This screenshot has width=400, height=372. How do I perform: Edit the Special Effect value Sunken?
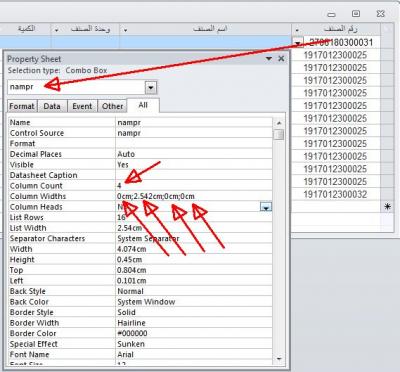tap(194, 344)
